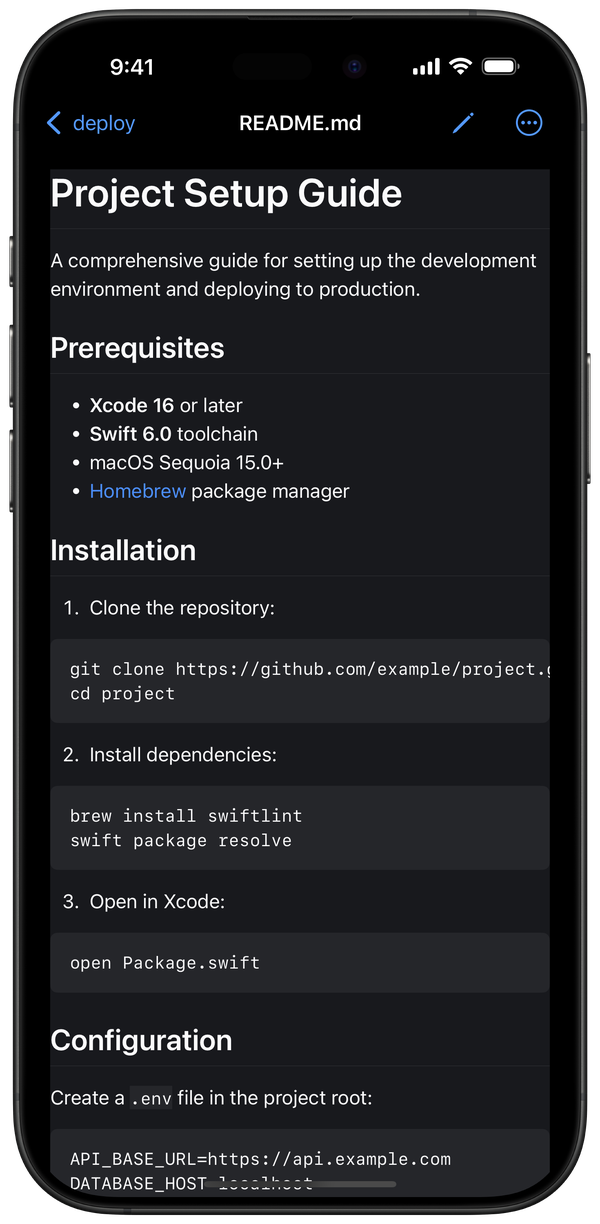Tap the back chevron icon

(54, 122)
